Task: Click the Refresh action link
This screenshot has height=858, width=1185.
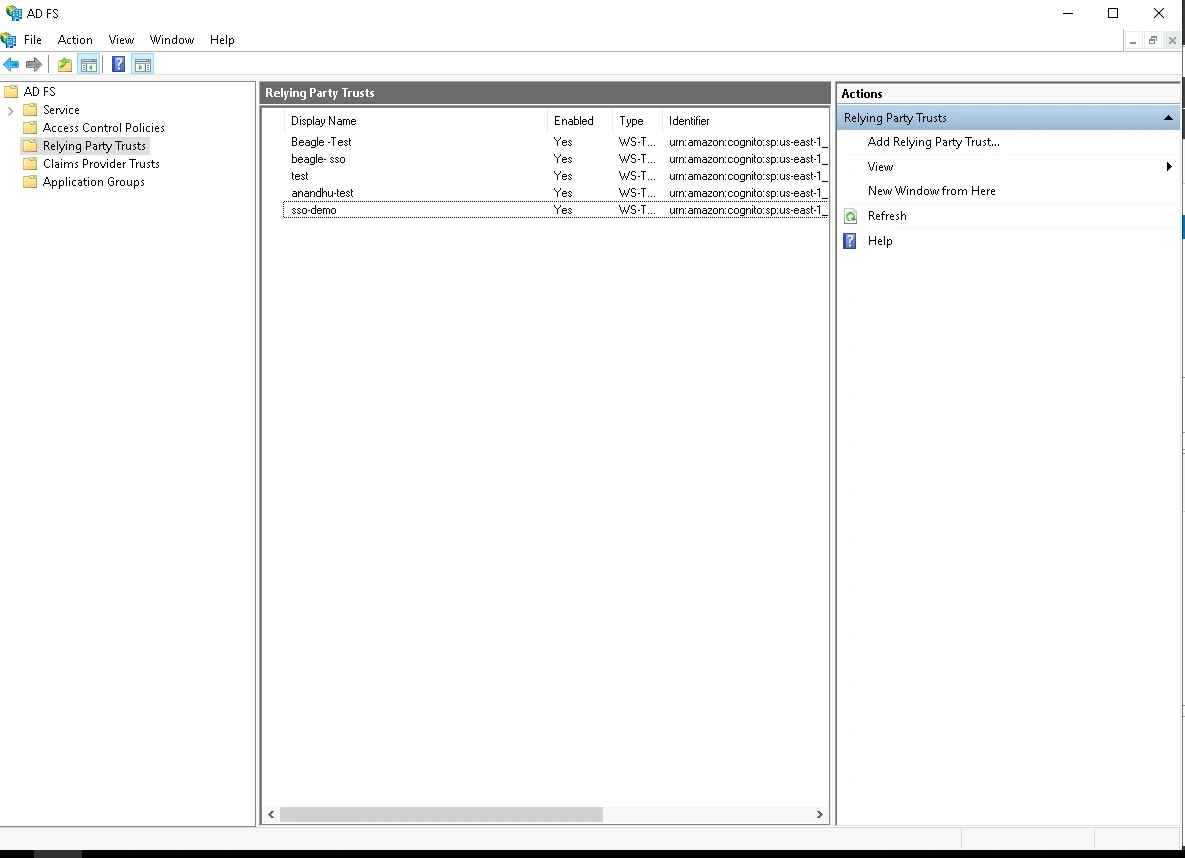Action: (886, 216)
